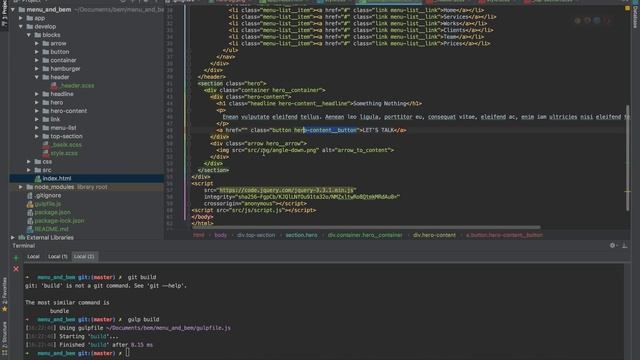
Task: Click index.html file icon in tree
Action: click(x=38, y=178)
